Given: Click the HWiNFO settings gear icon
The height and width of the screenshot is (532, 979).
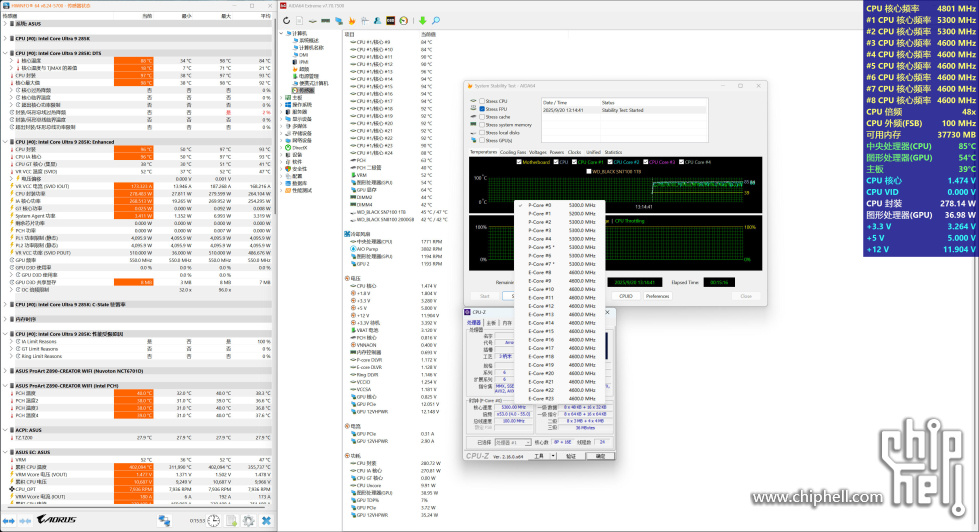Looking at the screenshot, I should 247,521.
